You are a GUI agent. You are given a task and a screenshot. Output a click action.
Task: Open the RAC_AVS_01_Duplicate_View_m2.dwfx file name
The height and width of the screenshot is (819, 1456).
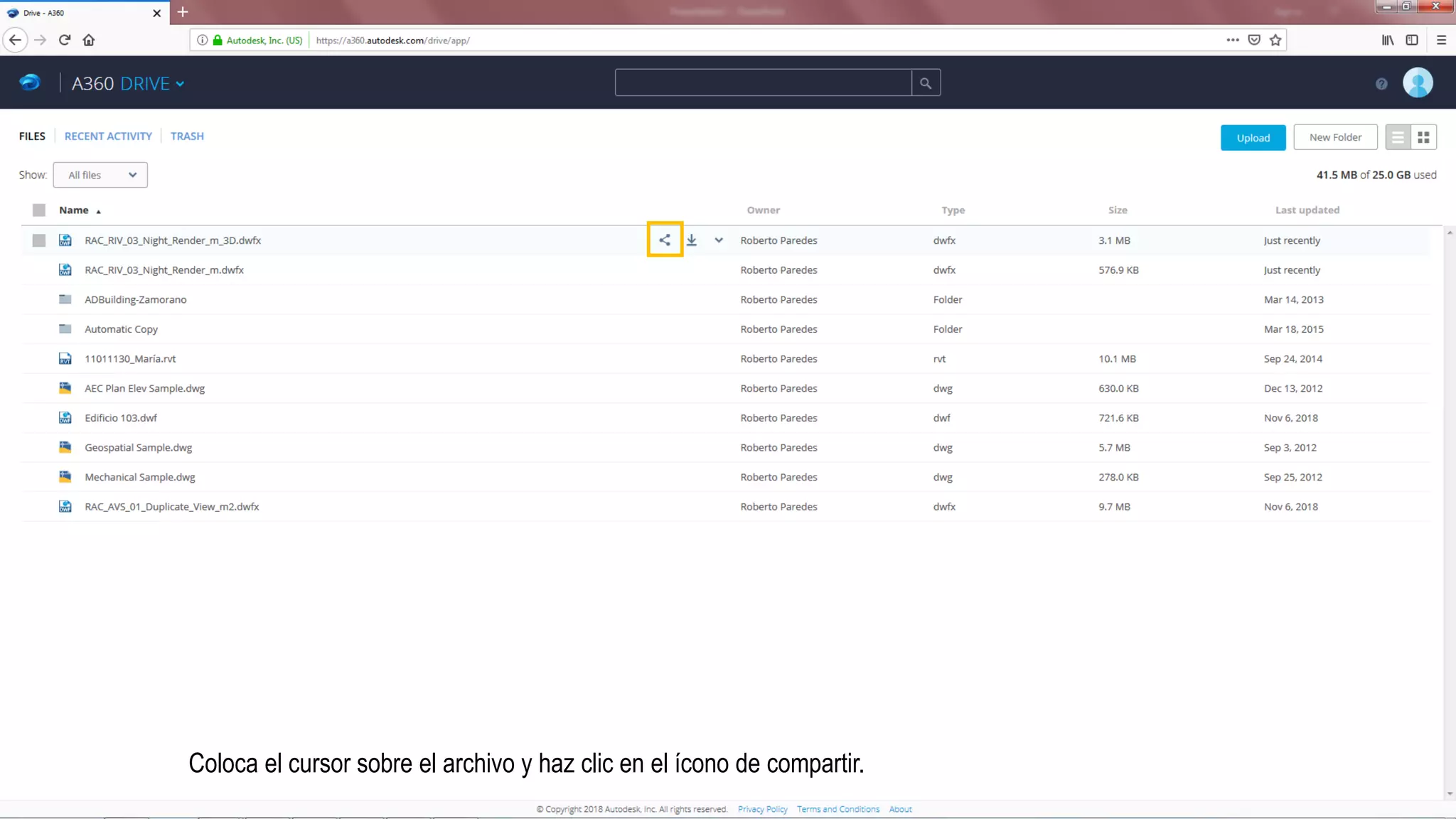coord(171,506)
